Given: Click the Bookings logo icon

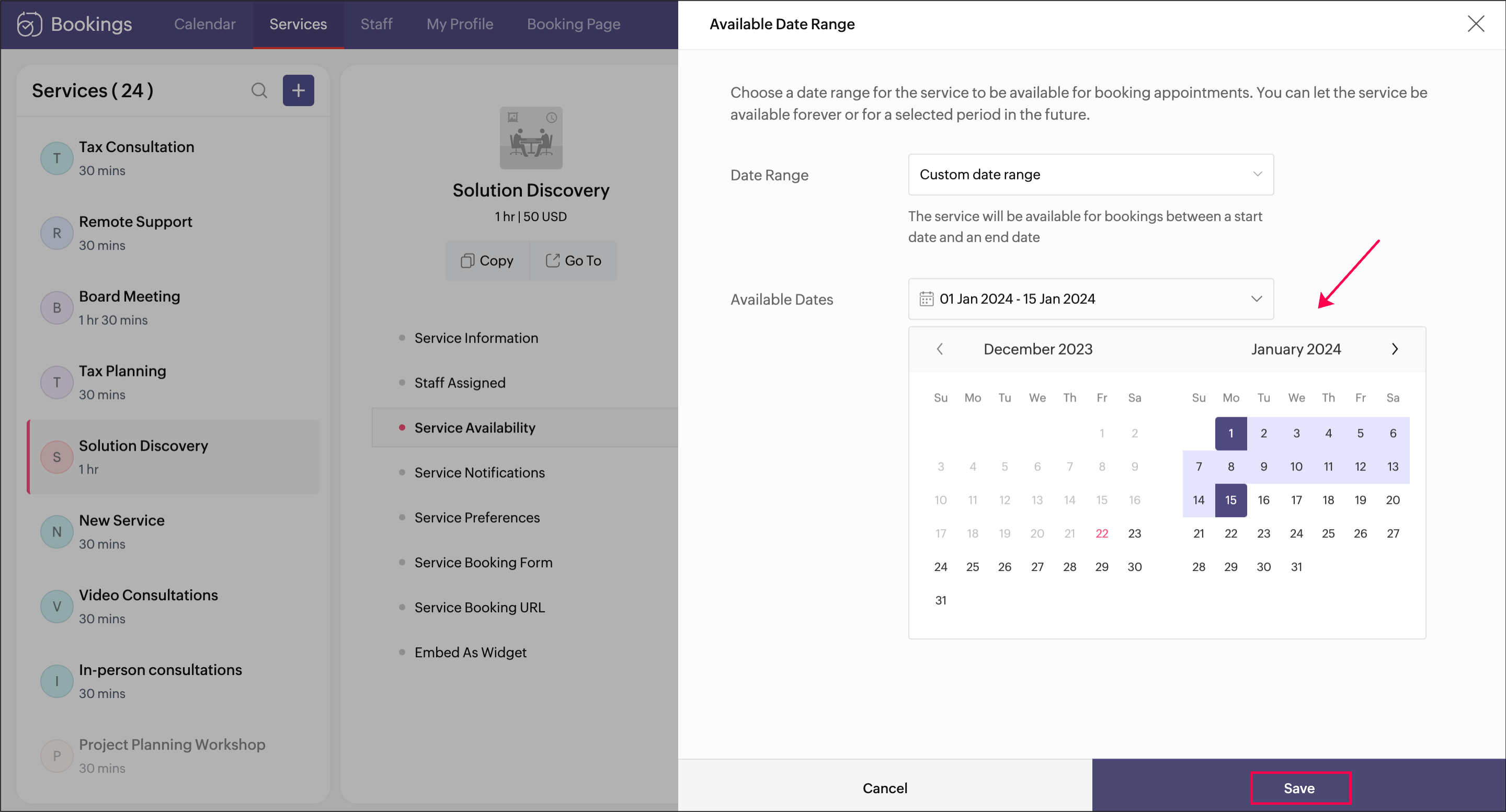Looking at the screenshot, I should pyautogui.click(x=29, y=24).
